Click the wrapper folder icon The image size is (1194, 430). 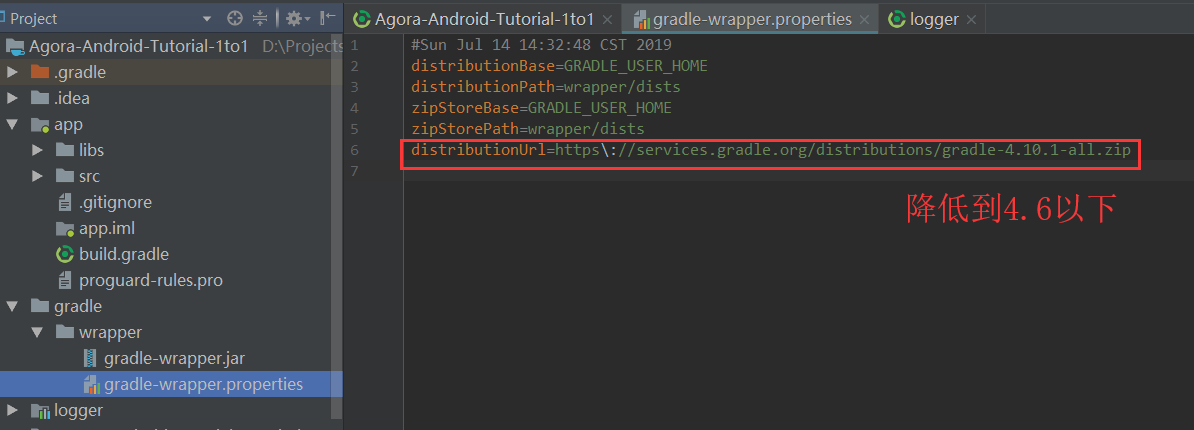coord(65,333)
